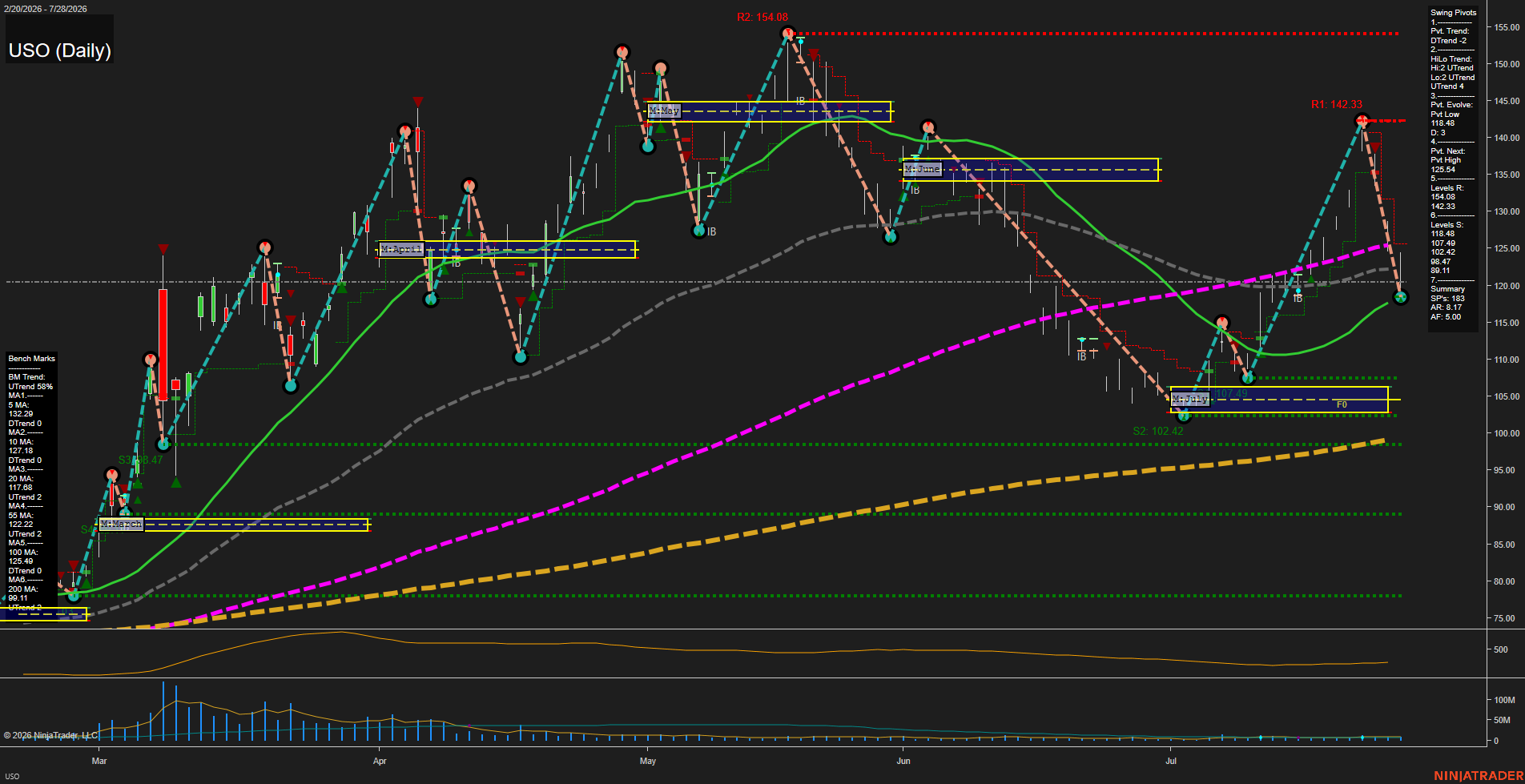Select the M:May monthly range label

(665, 111)
